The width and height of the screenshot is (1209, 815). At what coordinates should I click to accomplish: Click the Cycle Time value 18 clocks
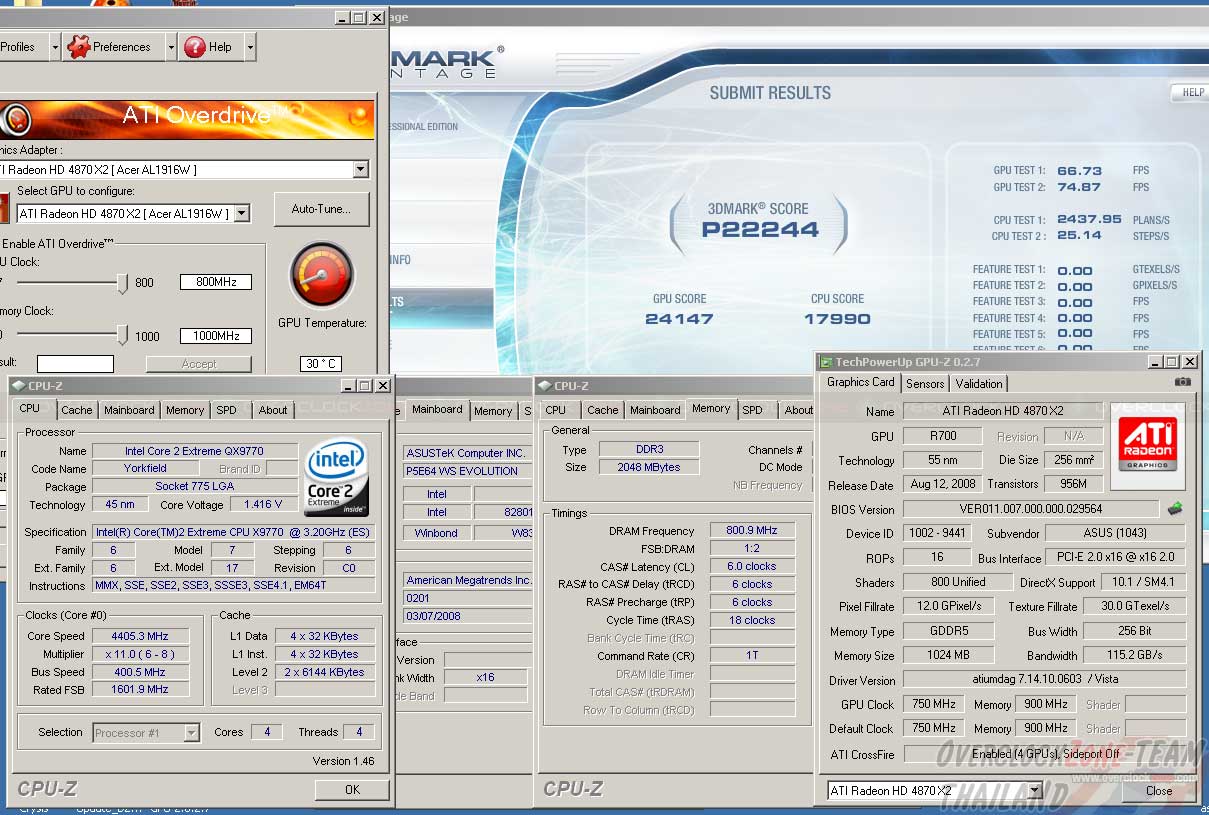(753, 620)
